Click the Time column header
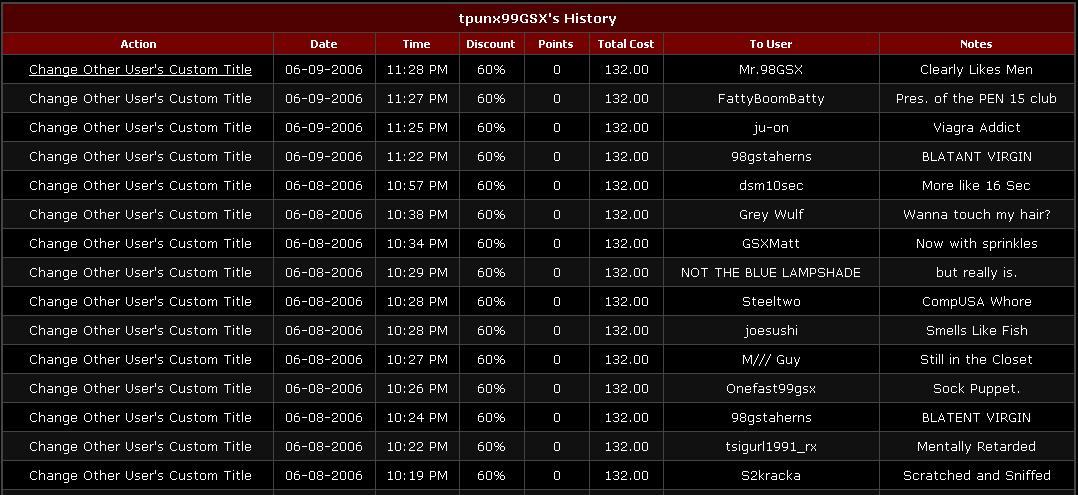This screenshot has height=495, width=1078. tap(416, 44)
